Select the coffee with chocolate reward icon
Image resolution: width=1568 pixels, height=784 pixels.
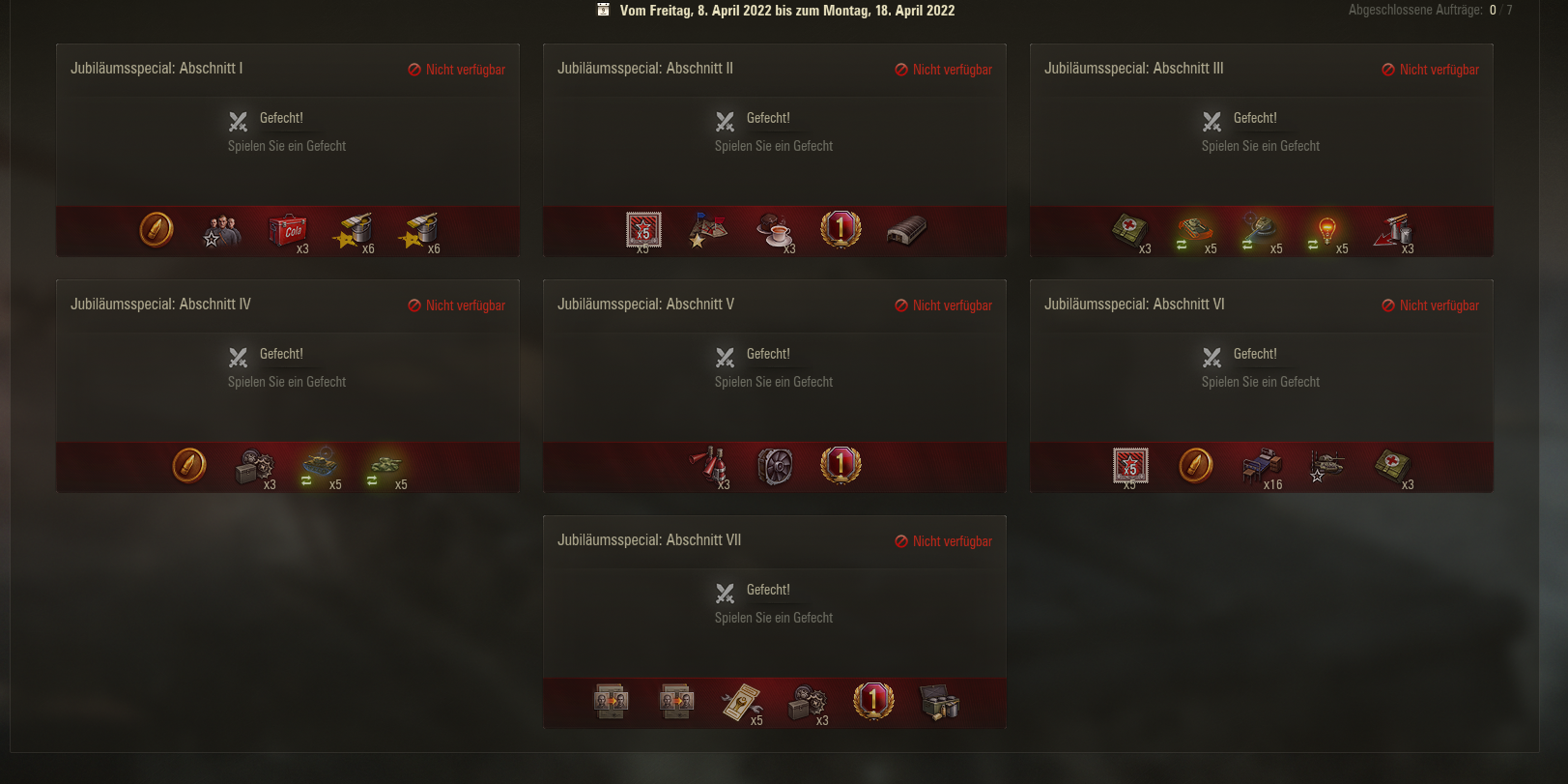775,231
